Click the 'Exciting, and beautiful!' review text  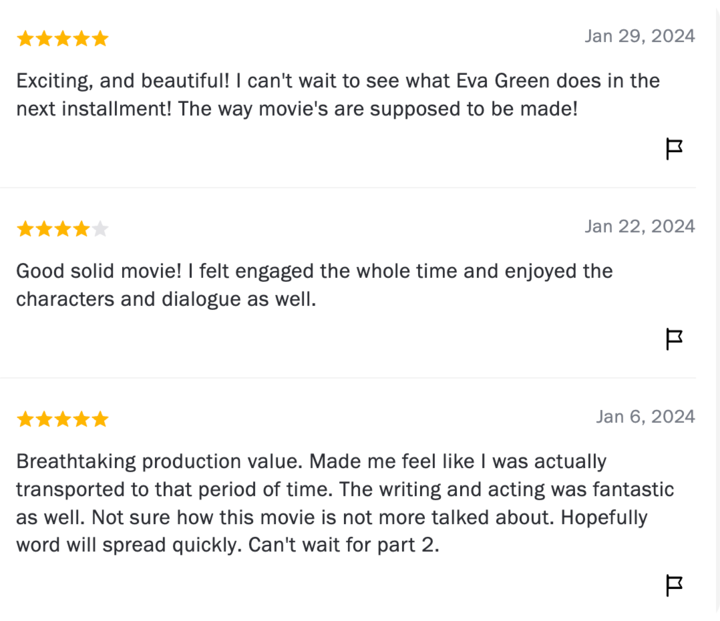(338, 95)
